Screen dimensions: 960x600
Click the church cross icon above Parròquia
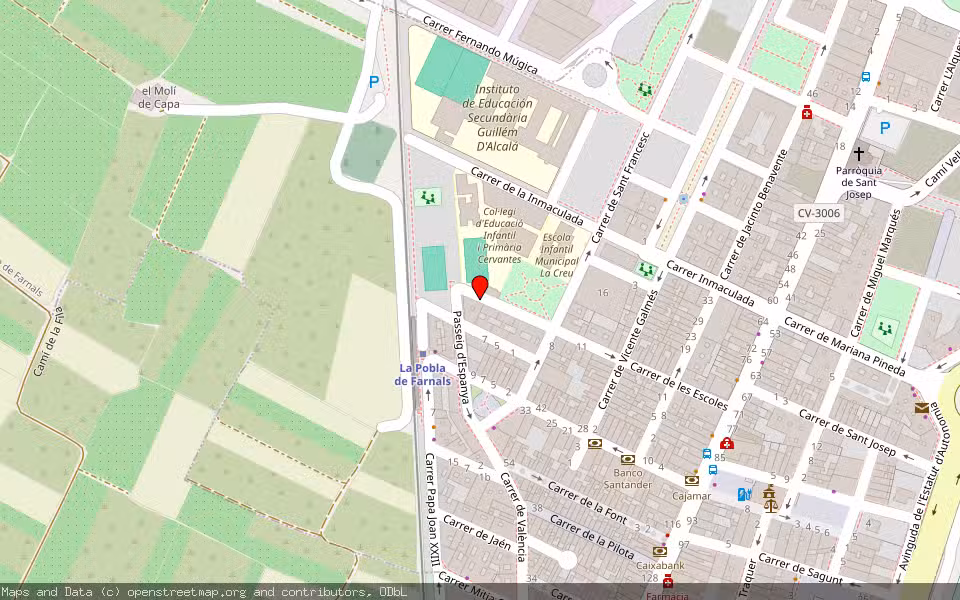858,153
